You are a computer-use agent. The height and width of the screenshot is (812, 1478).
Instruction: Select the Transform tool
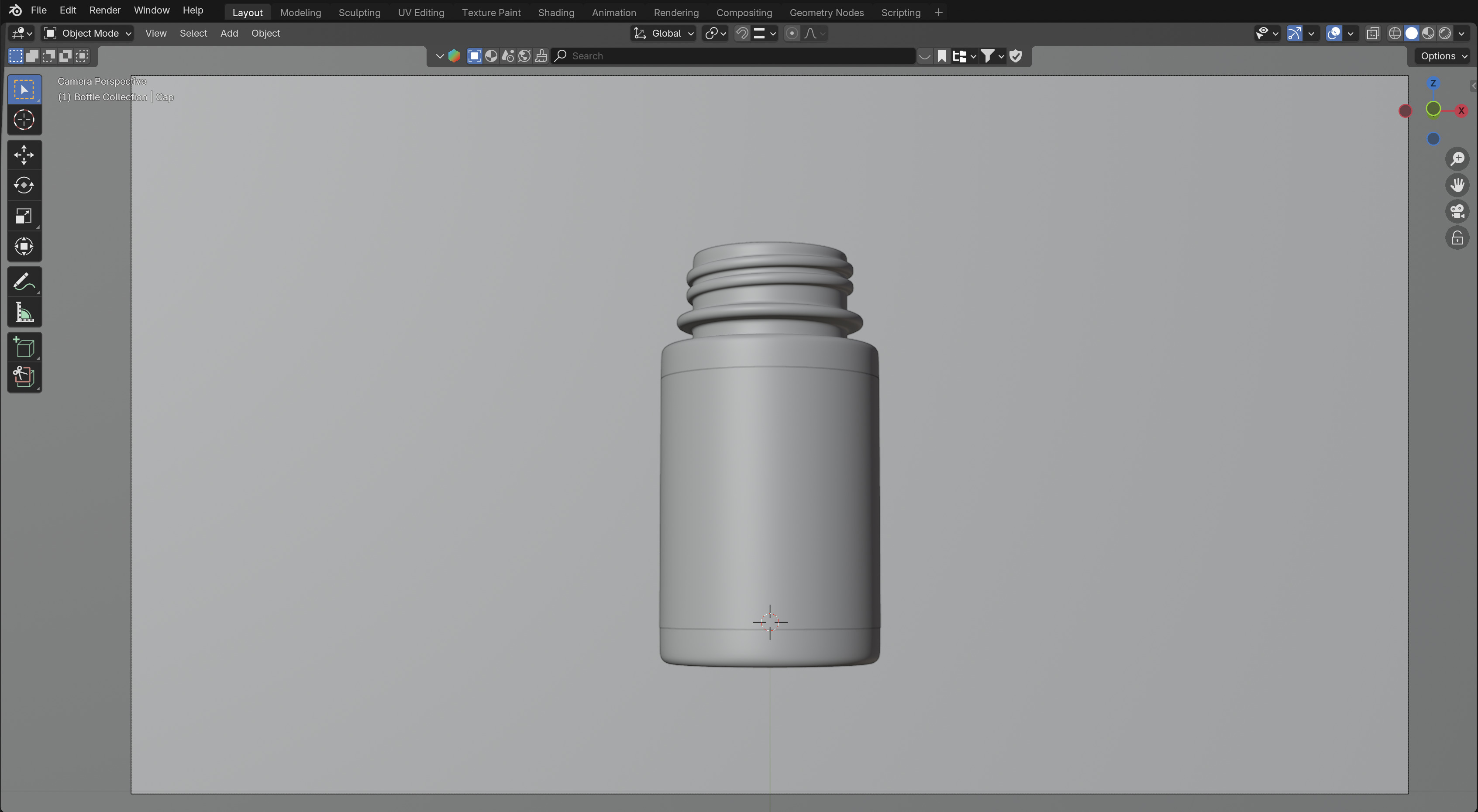(x=24, y=247)
